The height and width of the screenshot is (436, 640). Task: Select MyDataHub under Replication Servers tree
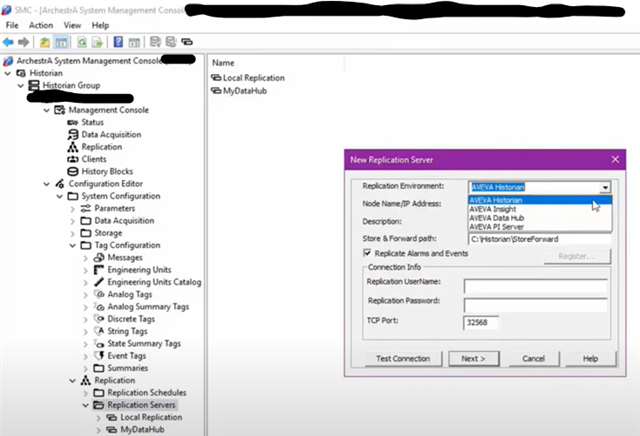tap(142, 429)
